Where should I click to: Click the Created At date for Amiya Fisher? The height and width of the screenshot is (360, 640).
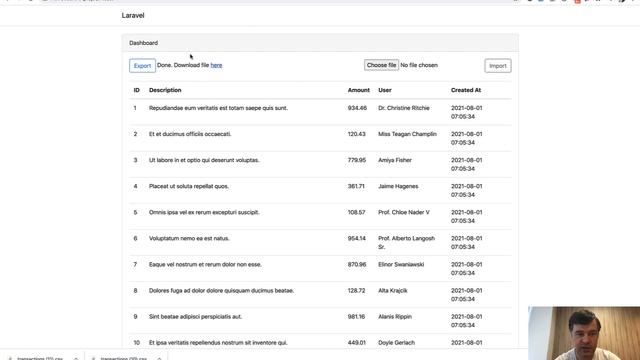(467, 164)
